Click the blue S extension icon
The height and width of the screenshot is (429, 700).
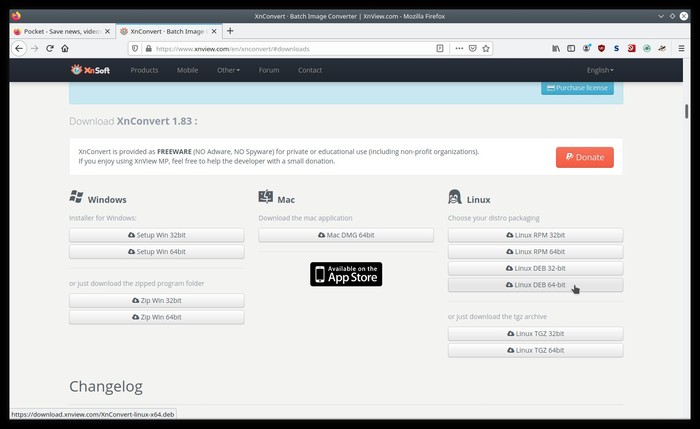pyautogui.click(x=616, y=48)
